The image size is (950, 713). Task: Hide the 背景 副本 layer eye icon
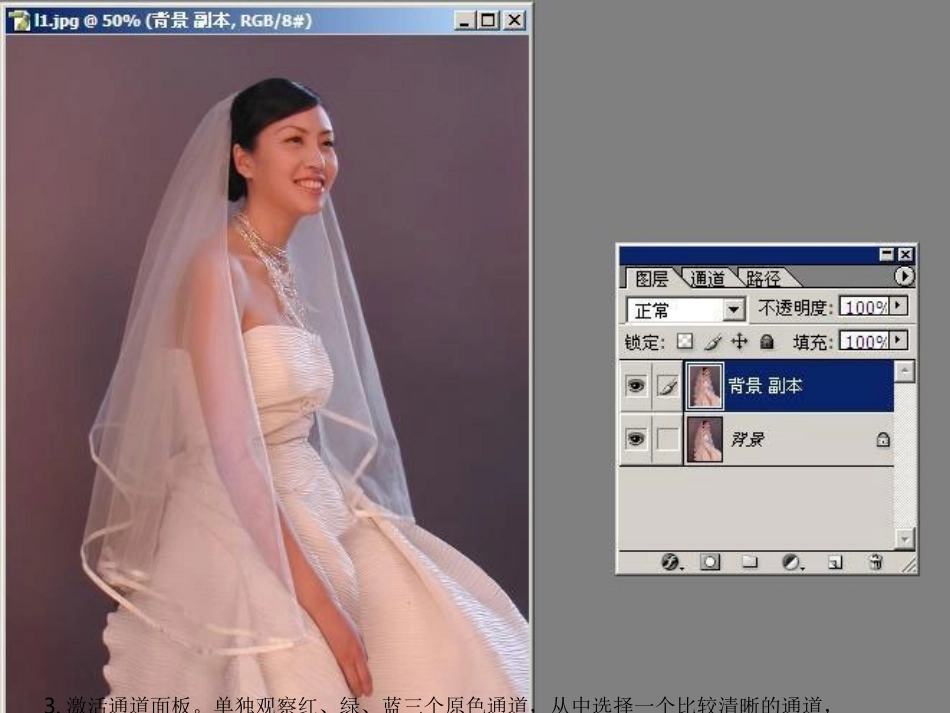click(x=636, y=385)
